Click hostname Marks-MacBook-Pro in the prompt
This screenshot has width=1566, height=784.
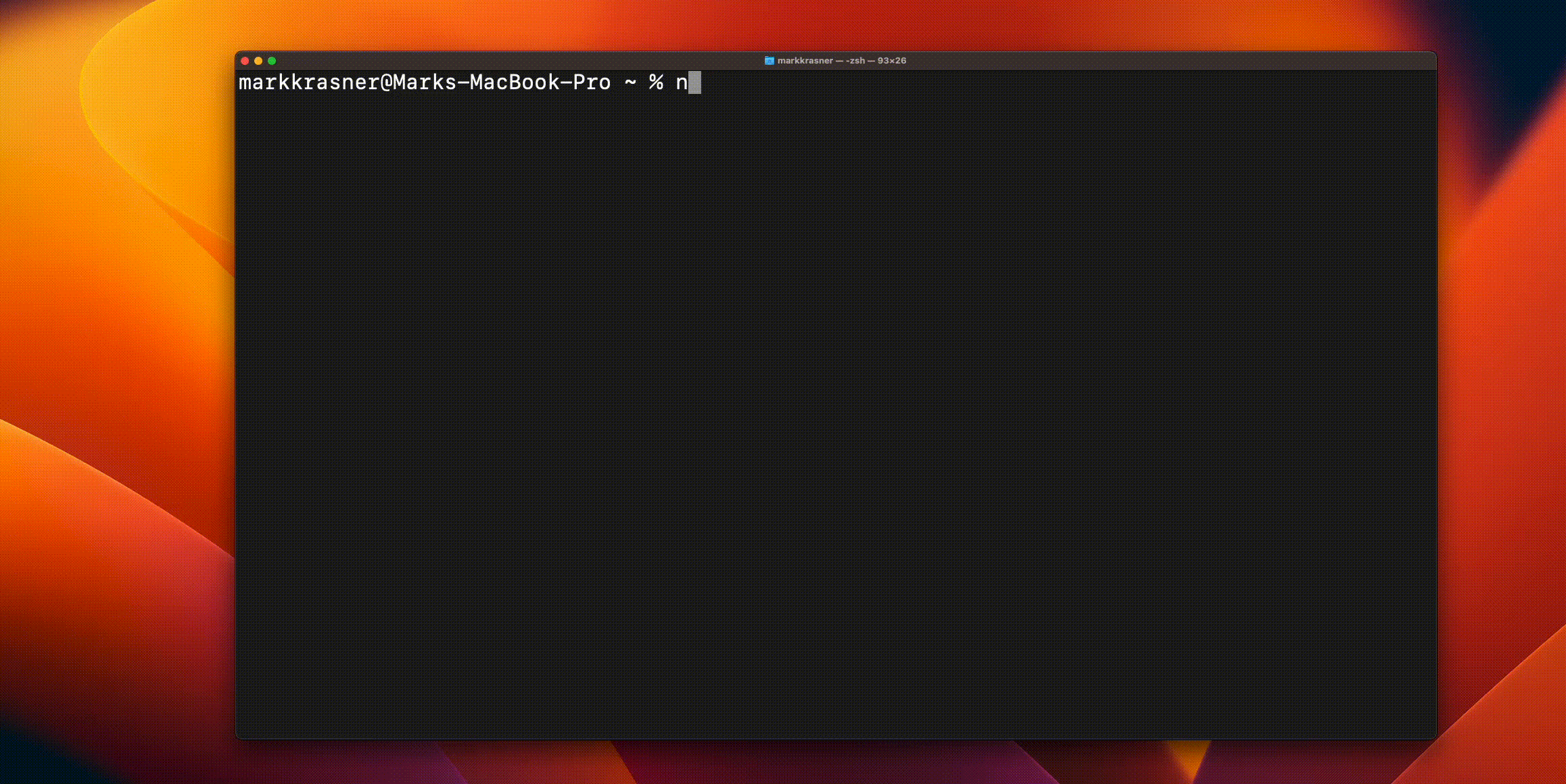pyautogui.click(x=502, y=82)
